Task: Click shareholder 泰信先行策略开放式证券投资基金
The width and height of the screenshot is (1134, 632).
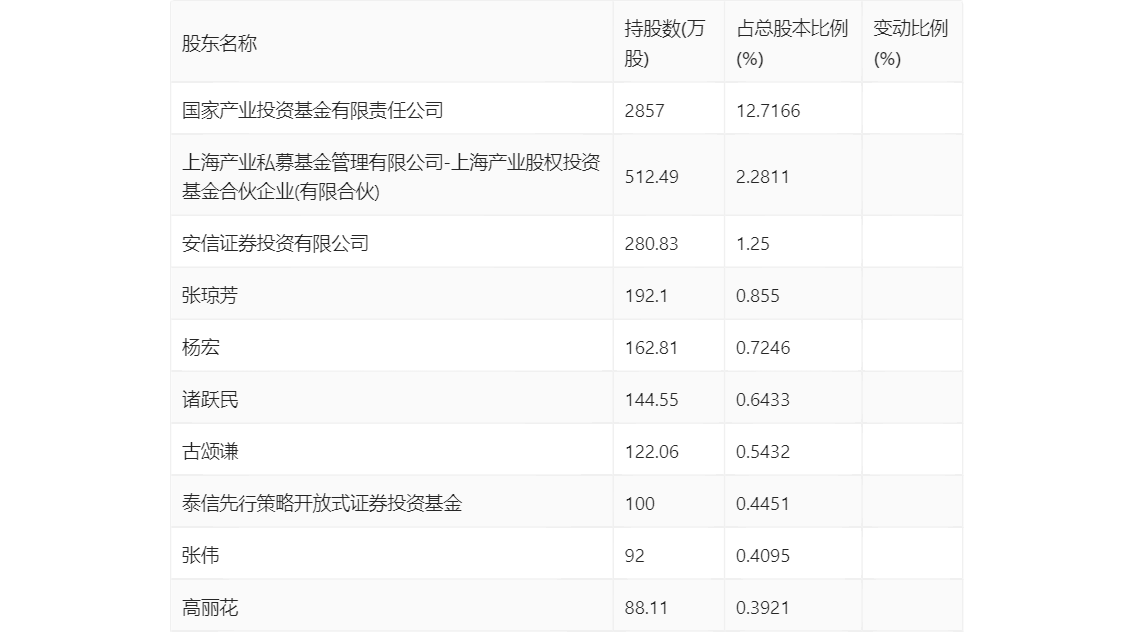Action: (x=322, y=503)
